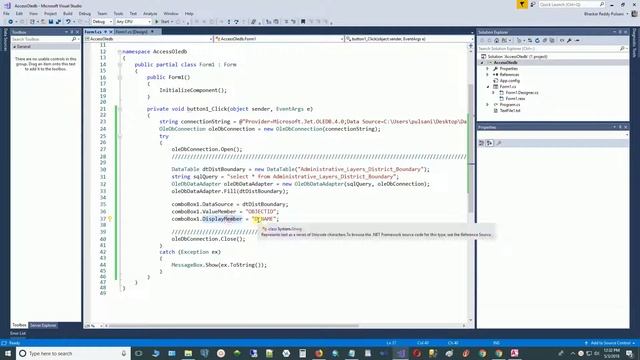Click the Refresh icon in Solution Explorer
640x360 pixels.
(x=537, y=40)
